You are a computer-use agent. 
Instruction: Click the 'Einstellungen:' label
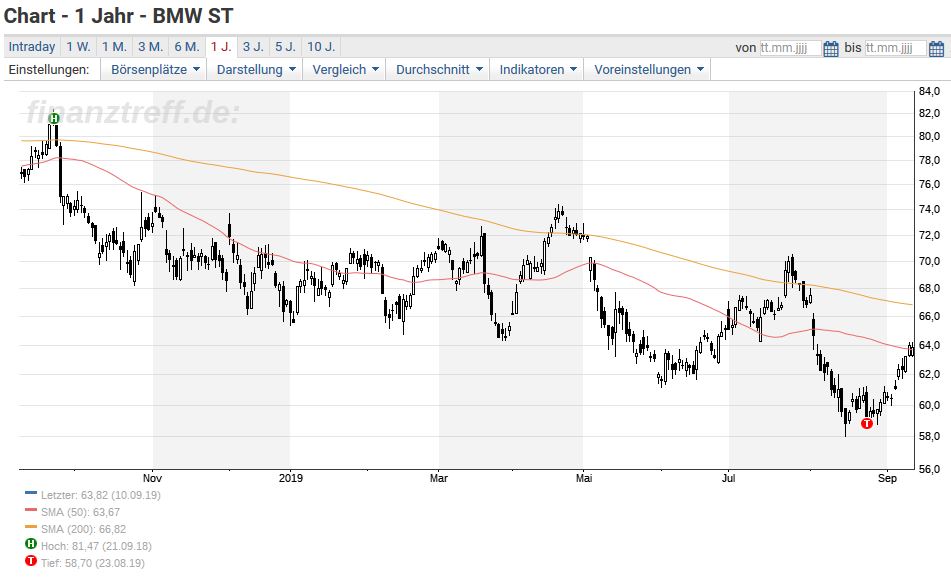(49, 70)
